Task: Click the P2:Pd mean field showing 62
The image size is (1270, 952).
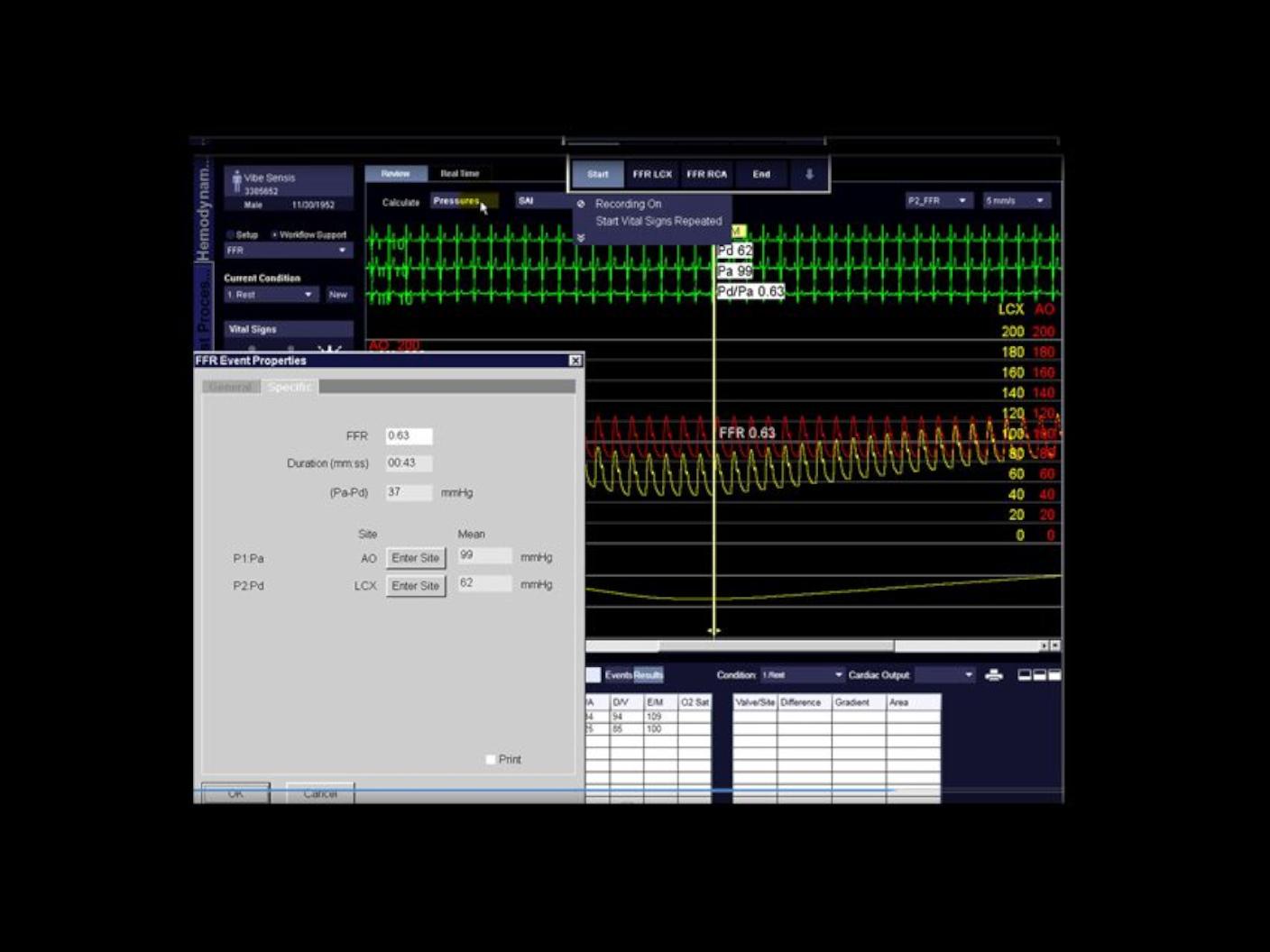Action: (484, 584)
